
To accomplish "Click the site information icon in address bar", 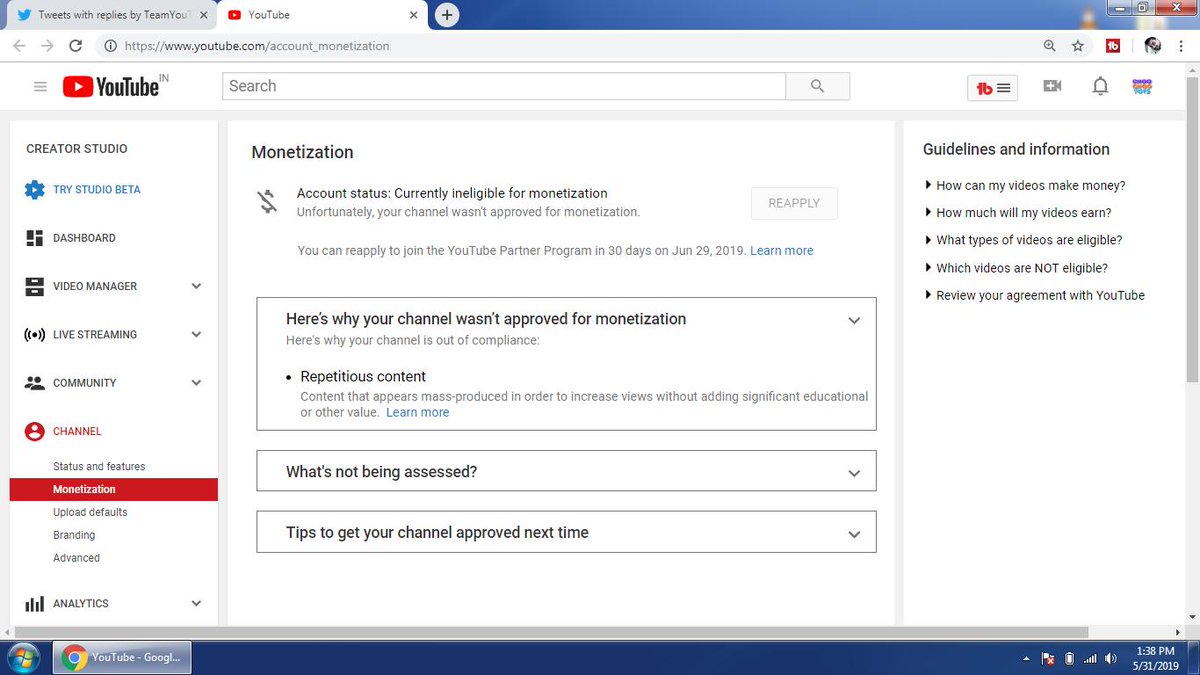I will tap(109, 46).
